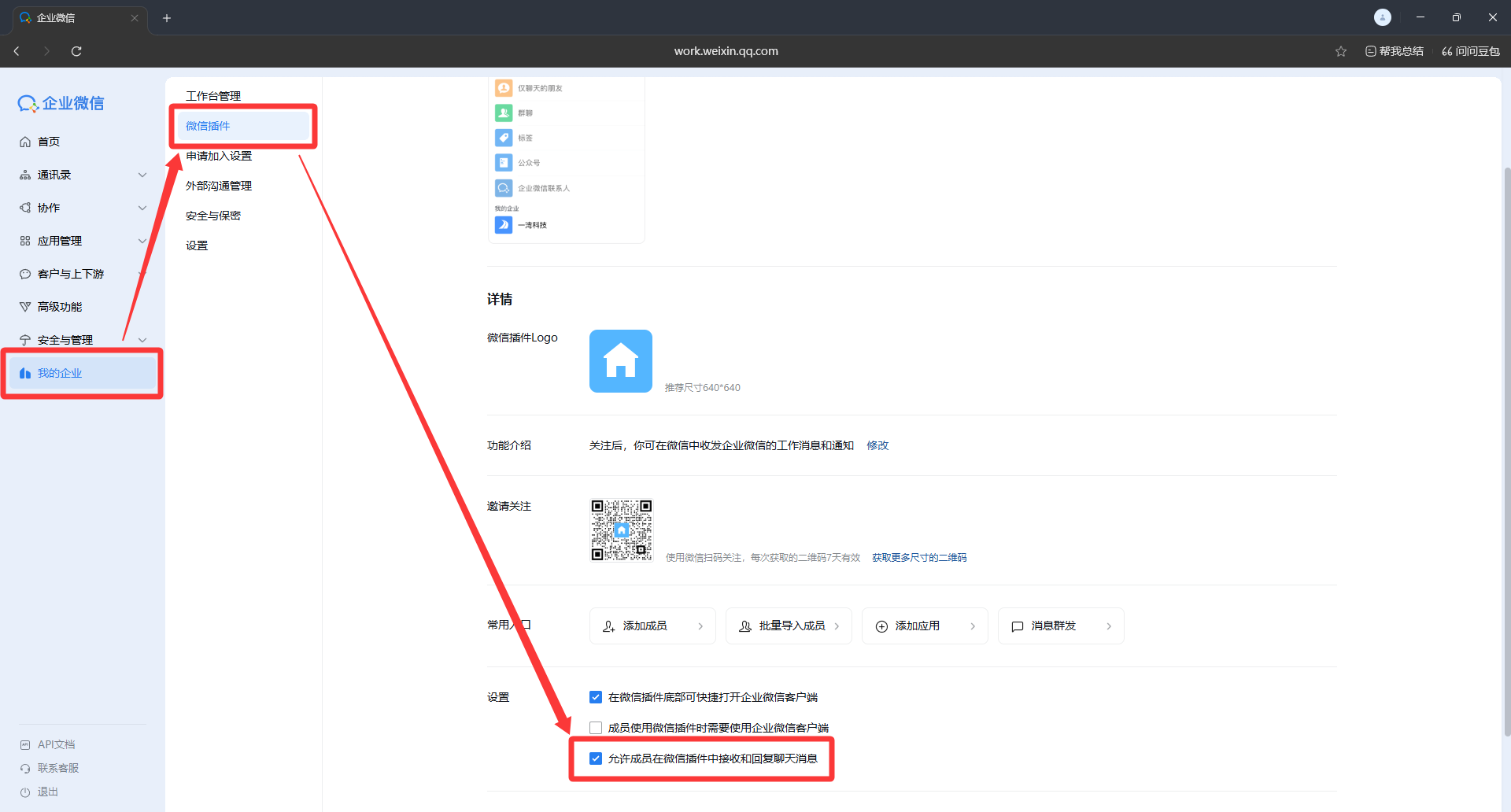
Task: Go back with the browser back arrow
Action: click(17, 51)
